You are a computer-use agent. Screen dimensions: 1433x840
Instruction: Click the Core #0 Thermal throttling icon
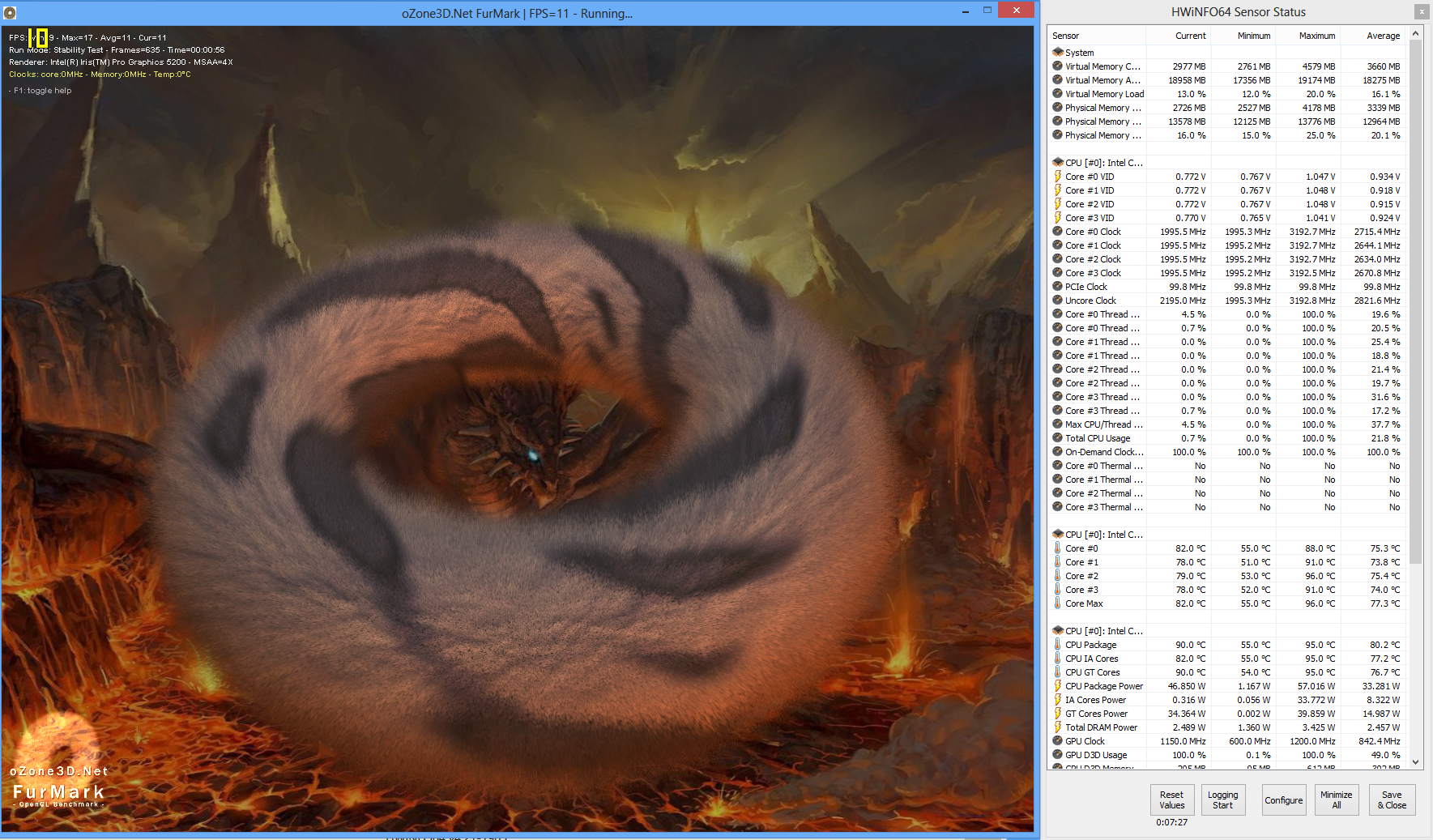[x=1057, y=465]
